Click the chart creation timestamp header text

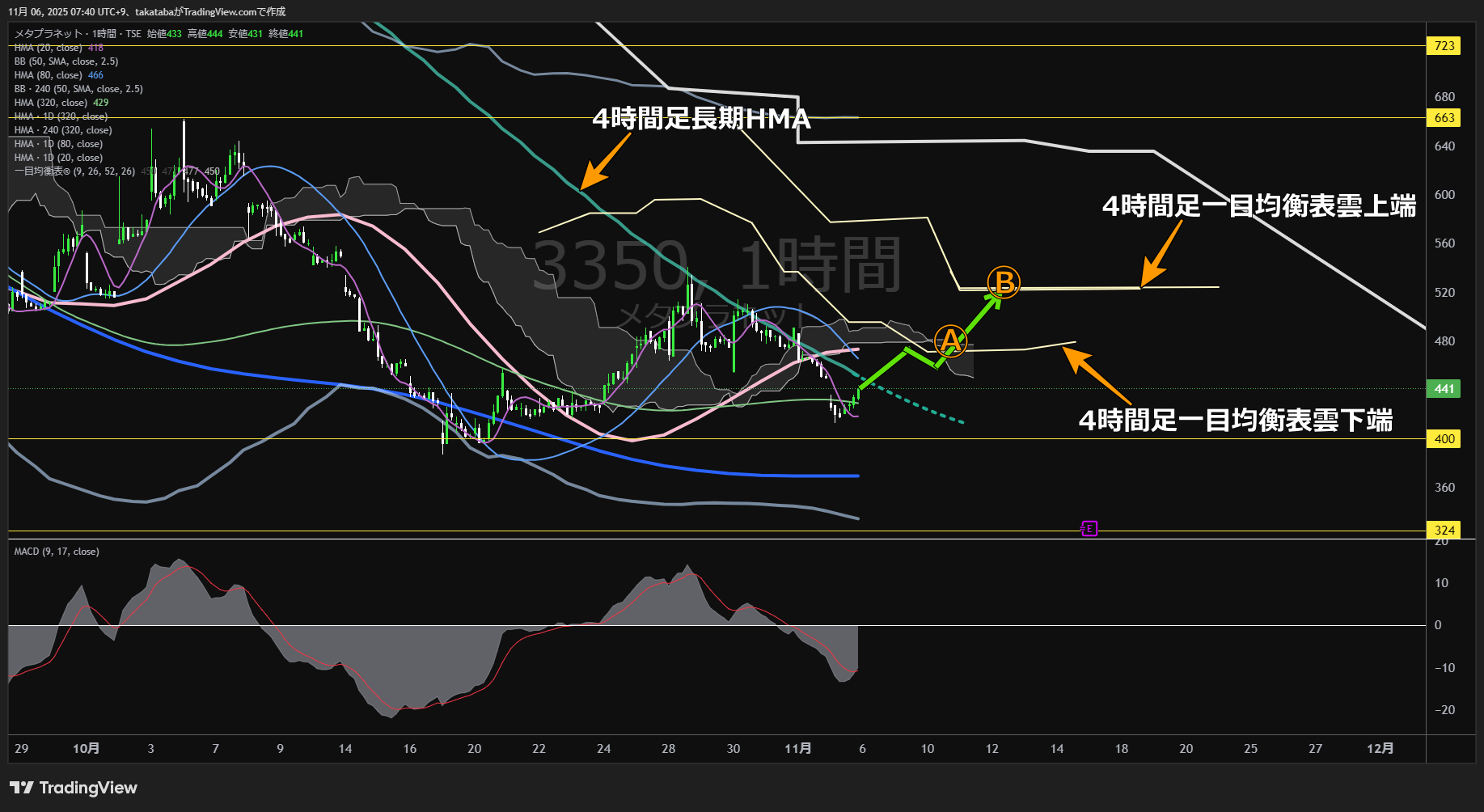[x=146, y=12]
